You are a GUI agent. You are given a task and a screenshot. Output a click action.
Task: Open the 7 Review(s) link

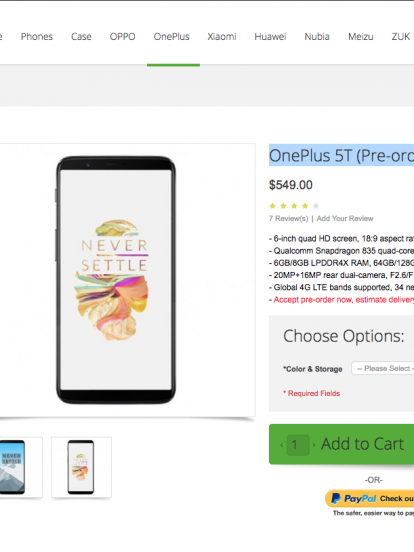288,219
